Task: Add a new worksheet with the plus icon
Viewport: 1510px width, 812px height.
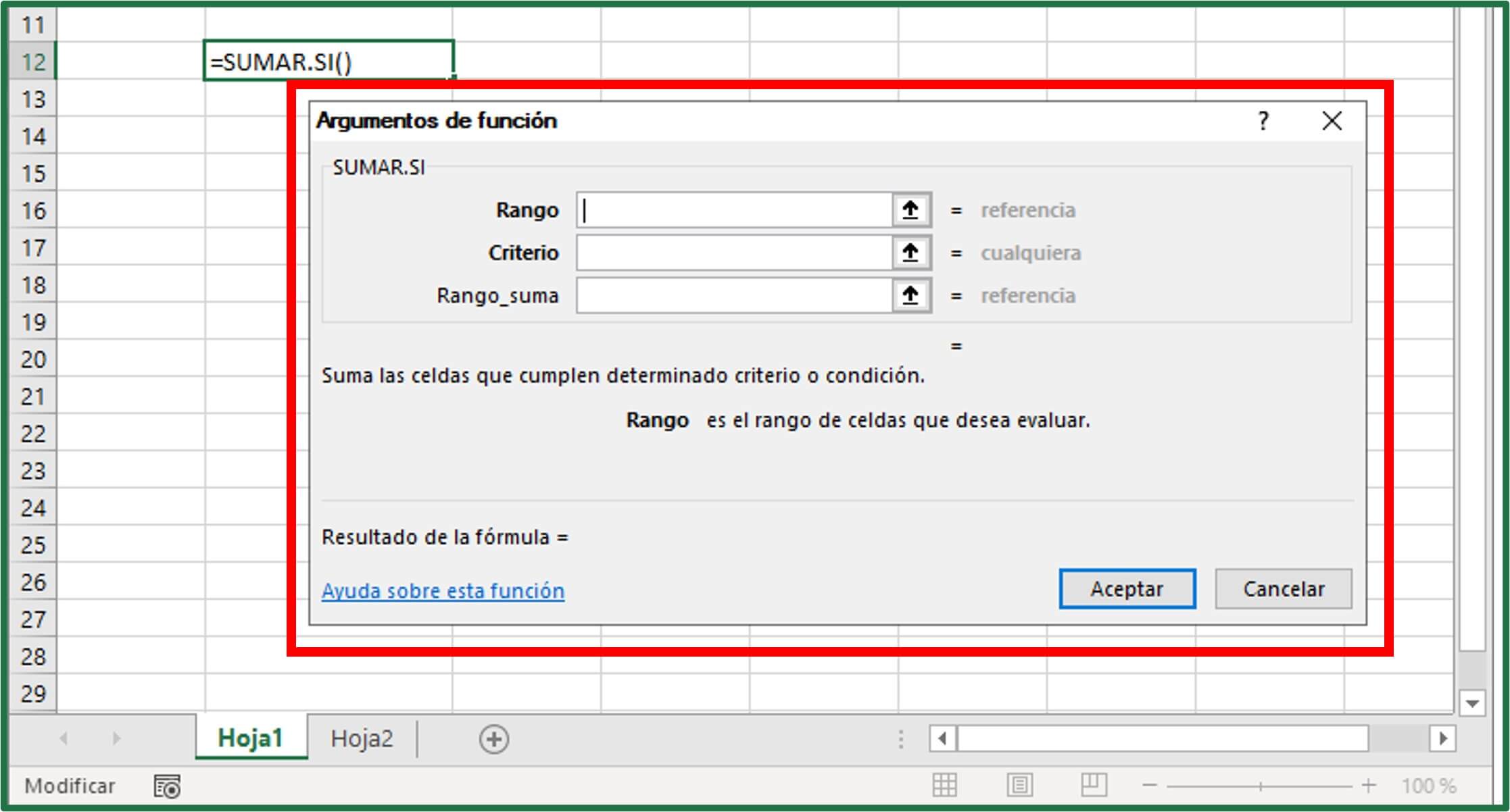Action: coord(494,740)
